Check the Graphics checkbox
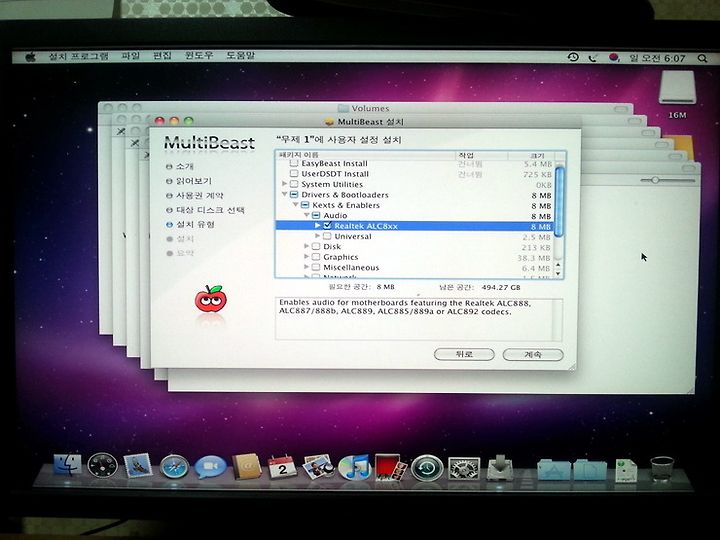720x540 pixels. (316, 257)
